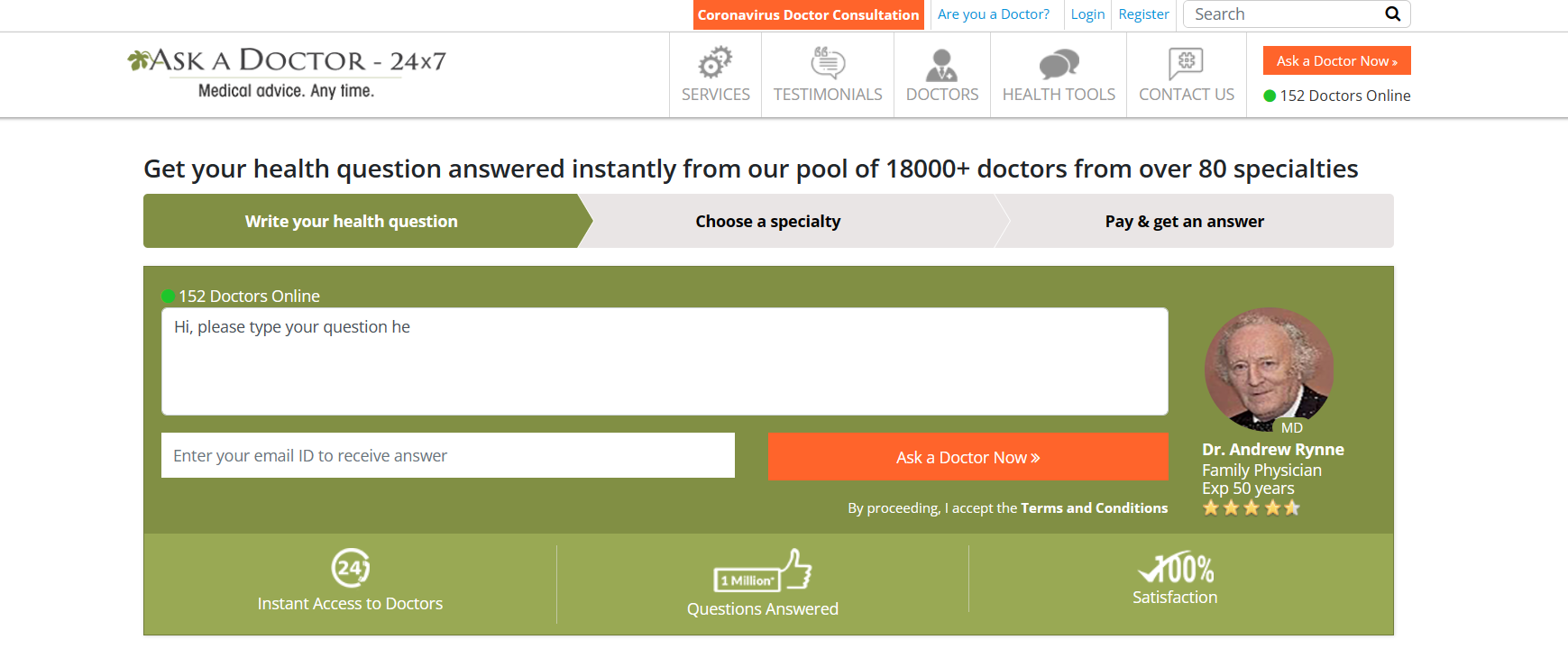This screenshot has width=1568, height=667.
Task: Click the email ID input field
Action: [x=447, y=455]
